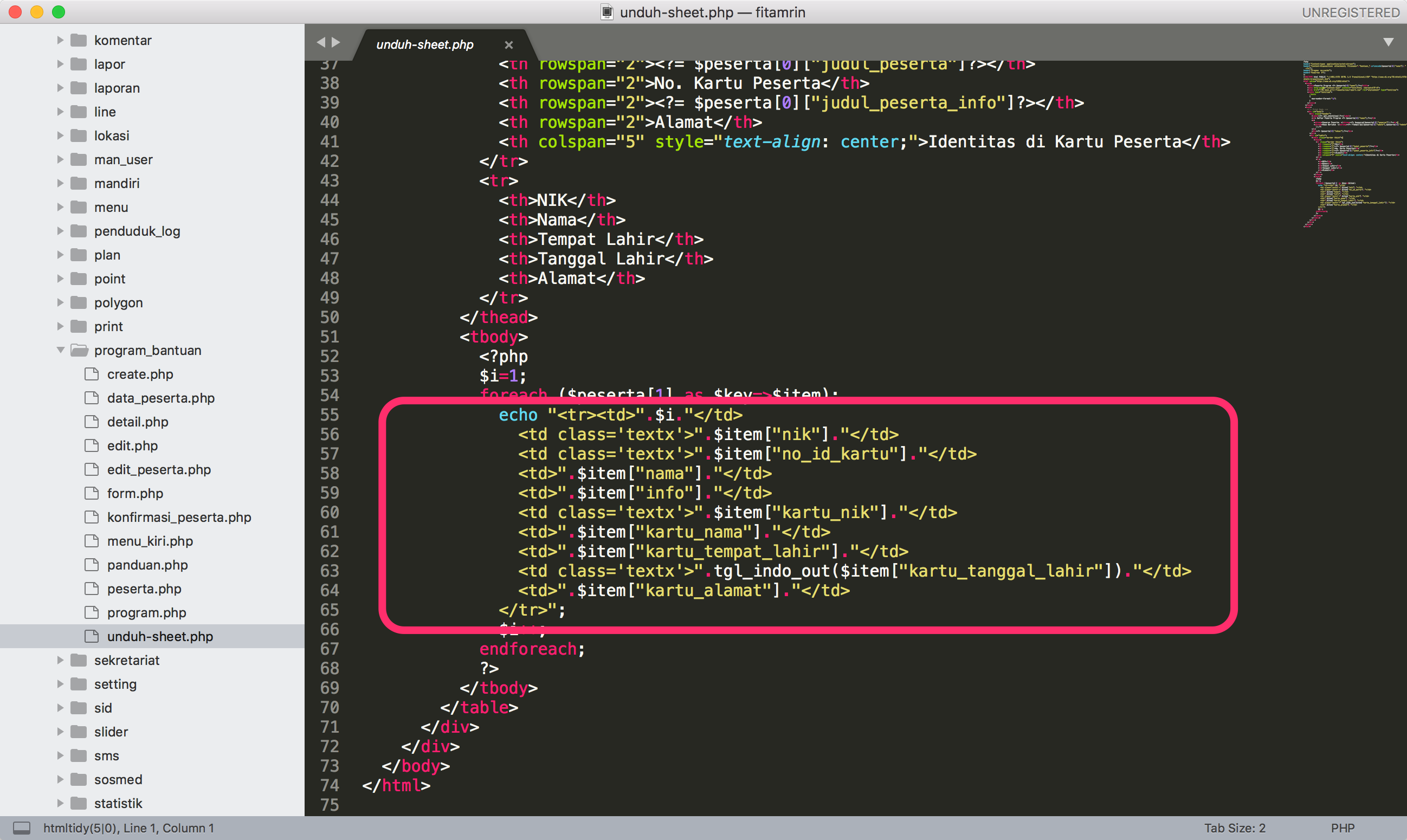Open the edit_peserta.php file
The image size is (1407, 840).
pyautogui.click(x=159, y=469)
